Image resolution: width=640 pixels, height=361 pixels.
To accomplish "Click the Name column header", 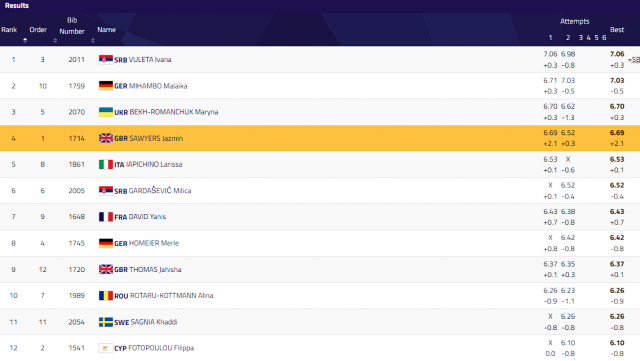I will coord(107,29).
